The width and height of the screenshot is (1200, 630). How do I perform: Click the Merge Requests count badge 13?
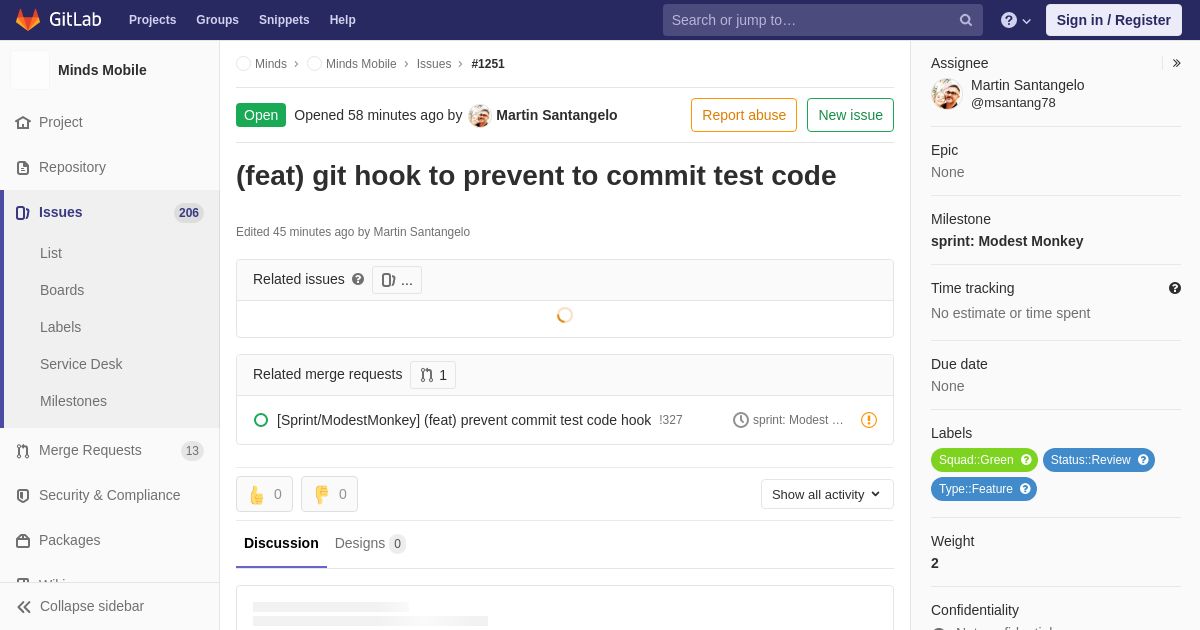coord(192,451)
